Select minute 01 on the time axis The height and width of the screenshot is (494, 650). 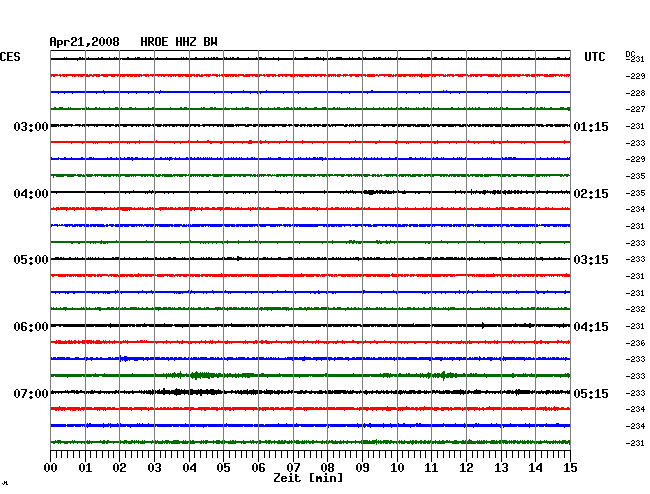85,467
